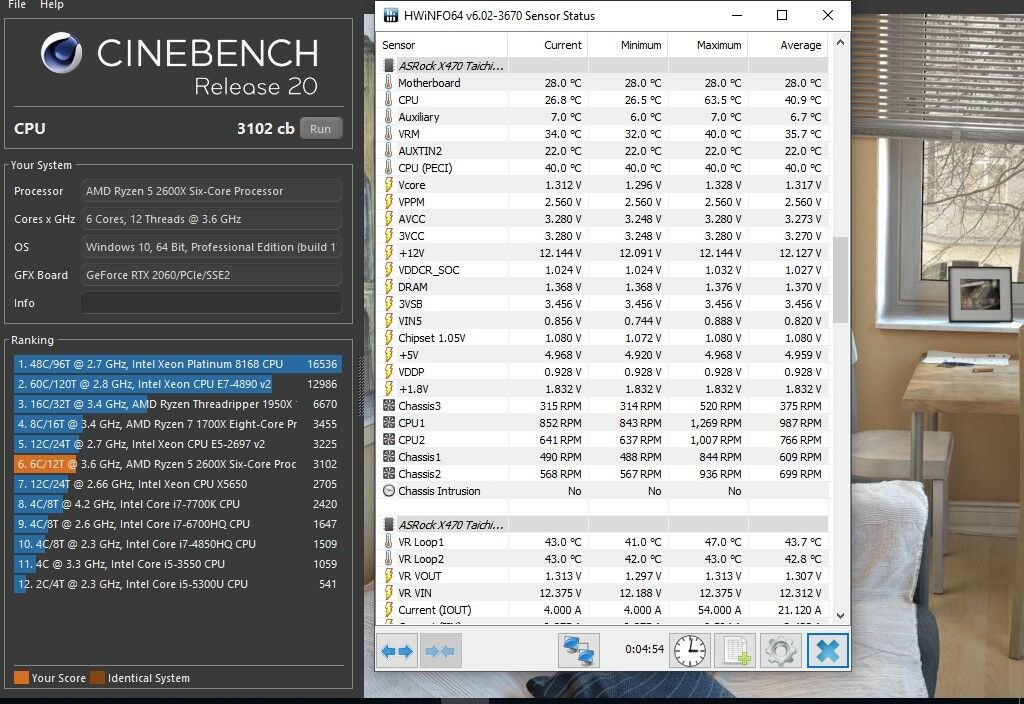
Task: Click the Identical System legend swatch
Action: 97,677
